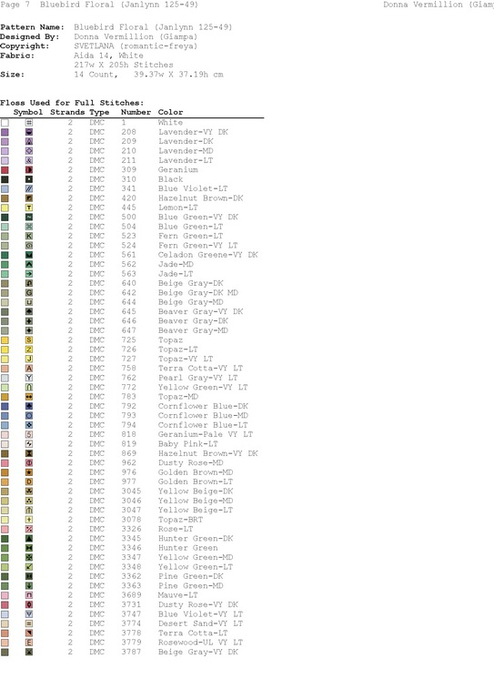Image resolution: width=494 pixels, height=699 pixels.
Task: Click the text '217w X 205h Stitches'
Action: (124, 65)
